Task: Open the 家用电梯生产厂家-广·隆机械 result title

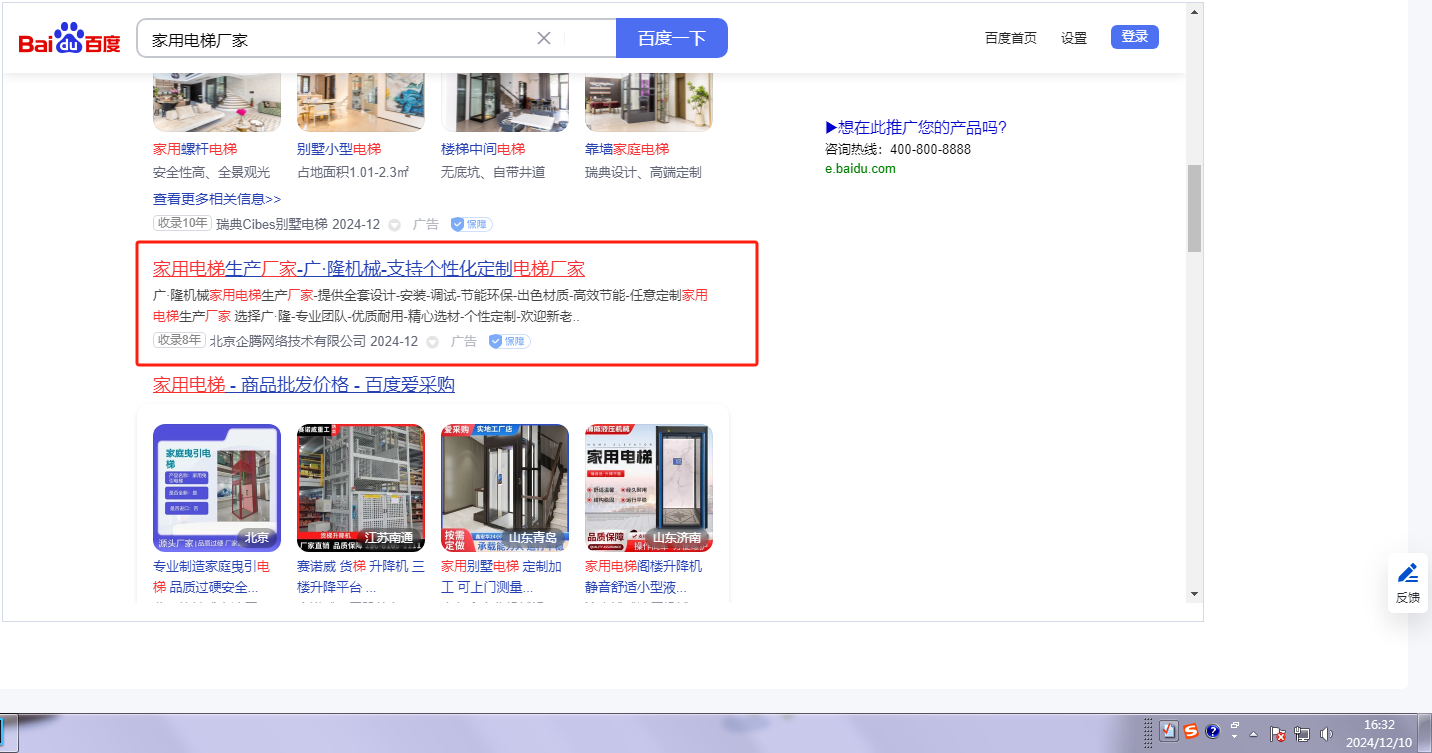Action: point(369,268)
